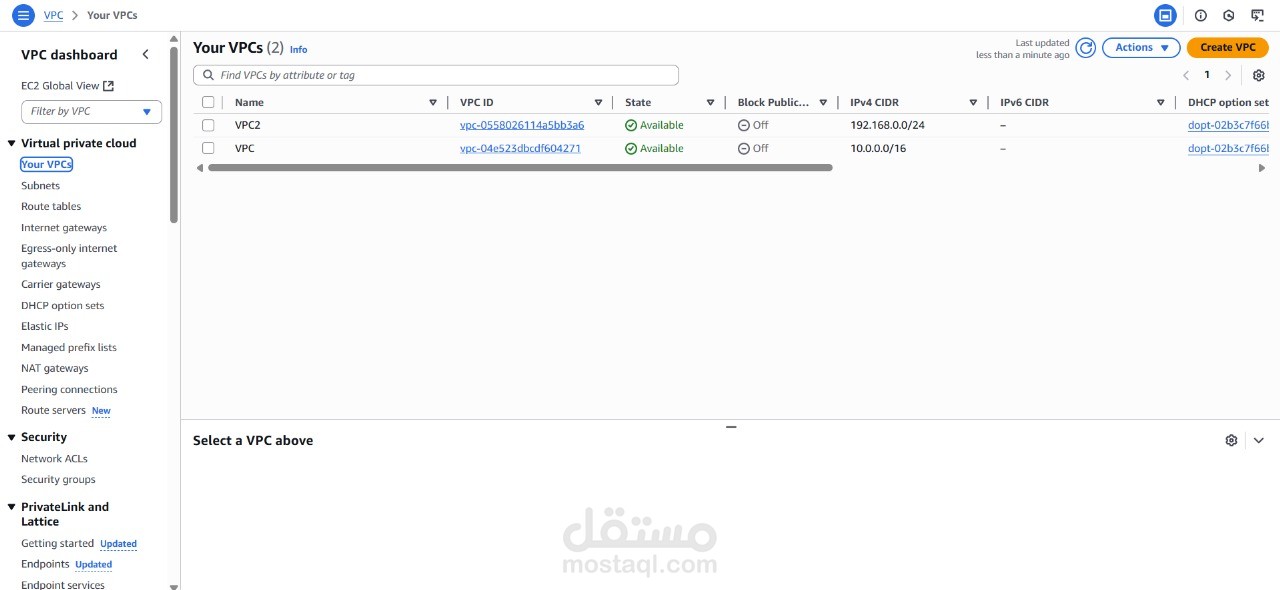The height and width of the screenshot is (590, 1280).
Task: Click the horizontal table scrollbar
Action: click(520, 168)
